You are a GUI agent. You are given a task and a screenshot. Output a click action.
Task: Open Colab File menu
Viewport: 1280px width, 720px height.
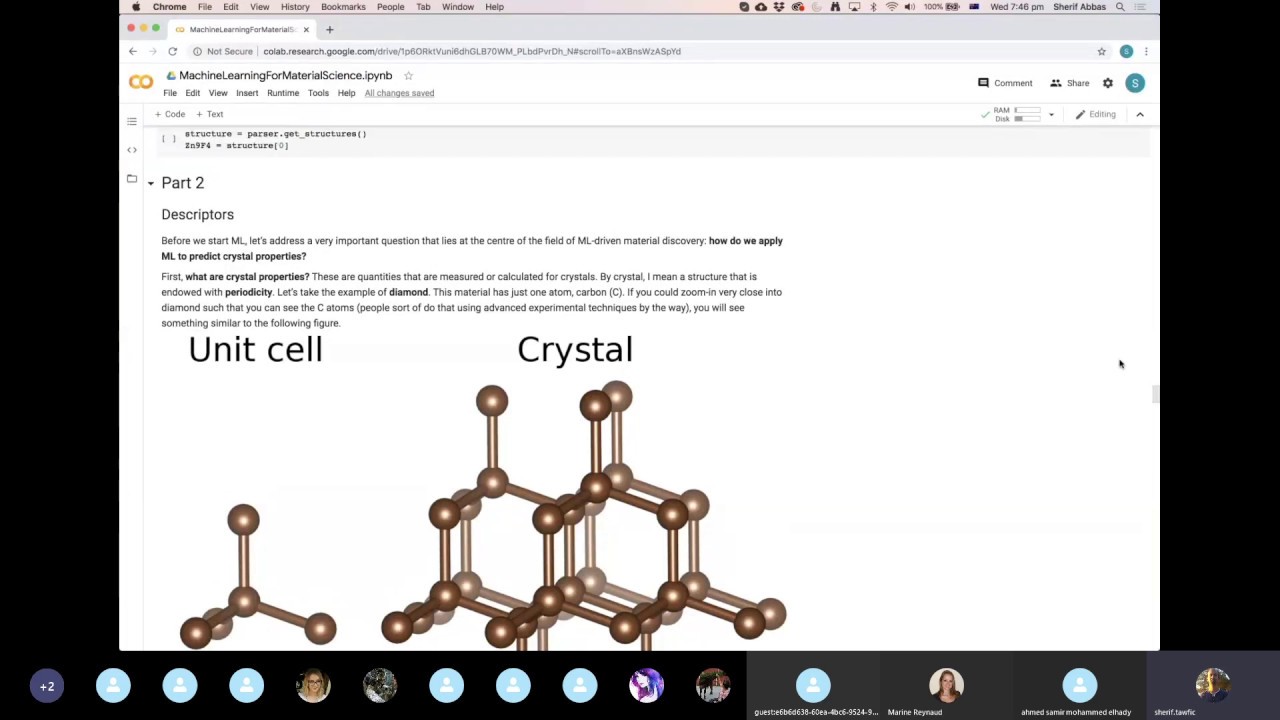point(170,93)
